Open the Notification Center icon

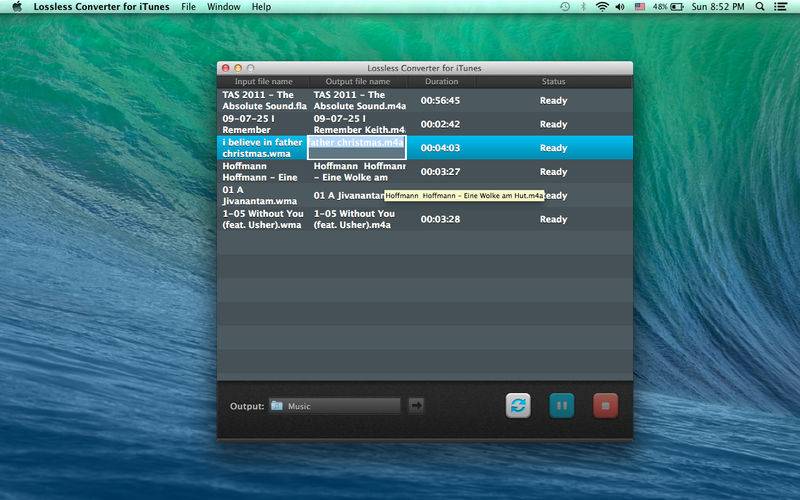[780, 7]
